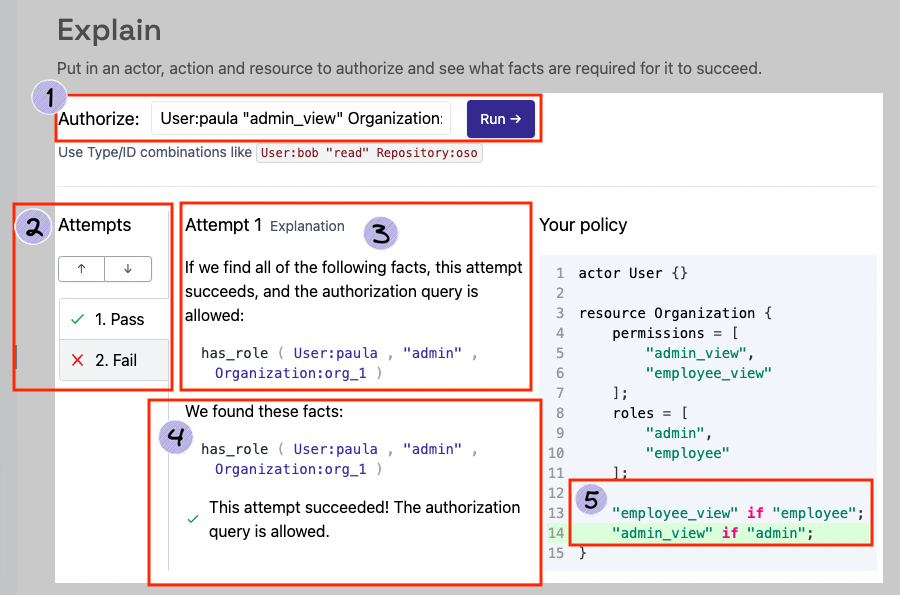Click the down arrow in Attempts
Image resolution: width=900 pixels, height=595 pixels.
[128, 269]
